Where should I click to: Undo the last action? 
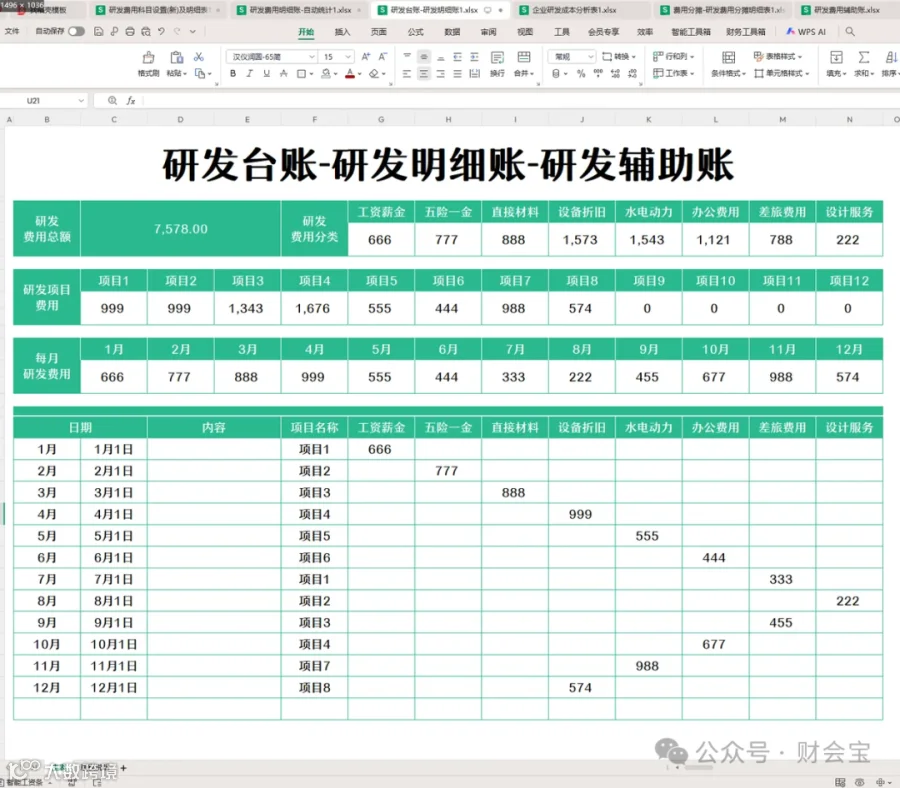[161, 32]
